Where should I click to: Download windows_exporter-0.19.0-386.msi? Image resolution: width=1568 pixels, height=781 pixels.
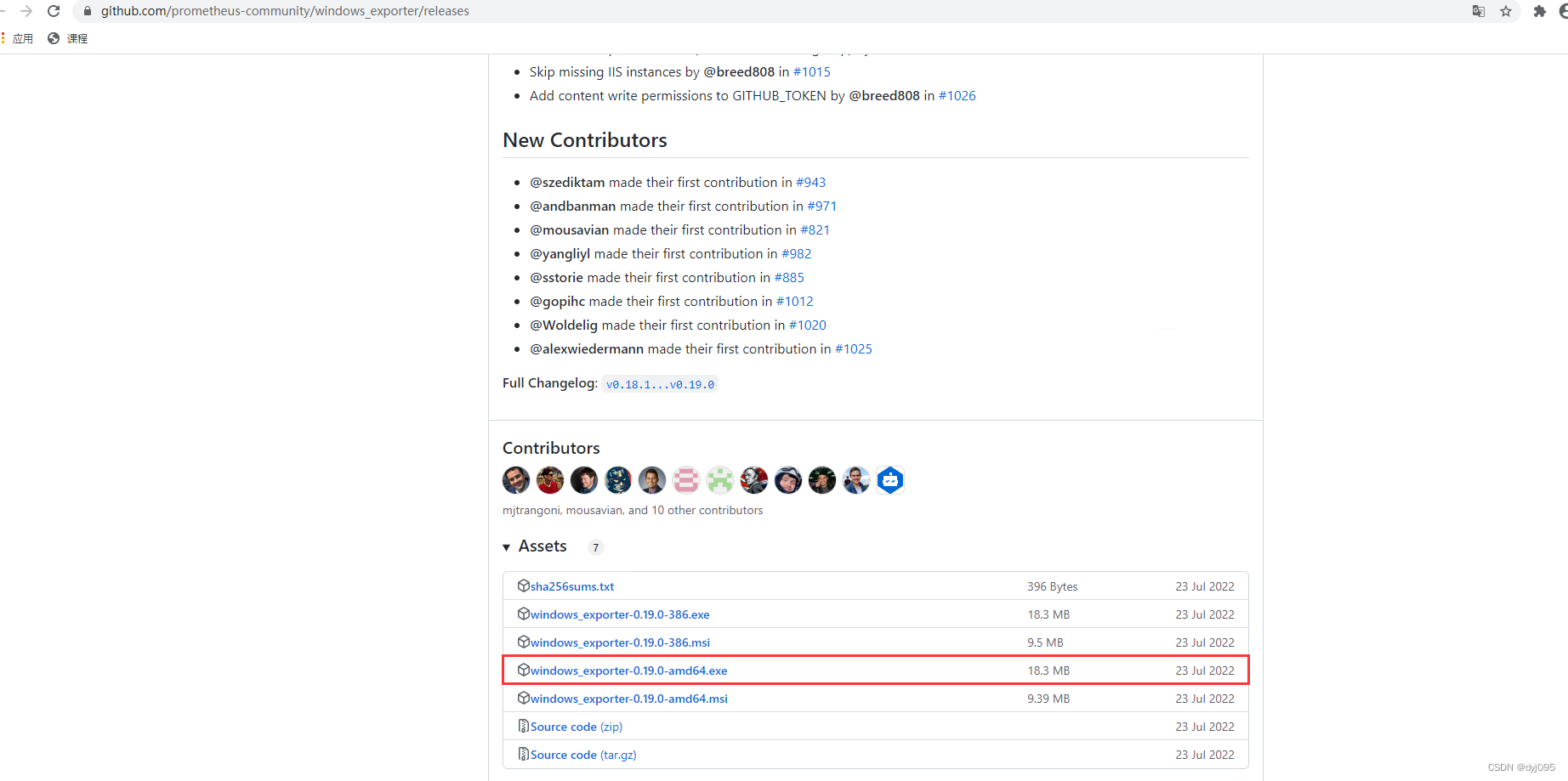pos(620,642)
